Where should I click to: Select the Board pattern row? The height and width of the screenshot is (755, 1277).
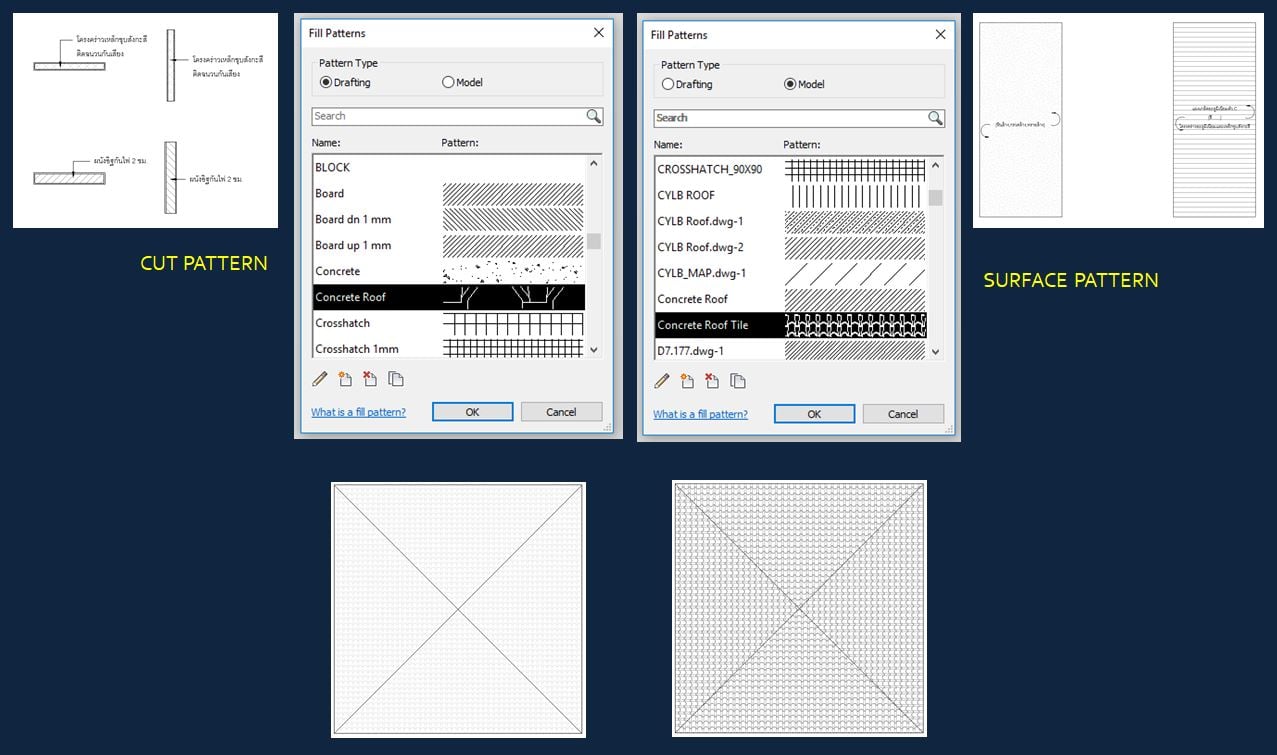click(x=449, y=193)
